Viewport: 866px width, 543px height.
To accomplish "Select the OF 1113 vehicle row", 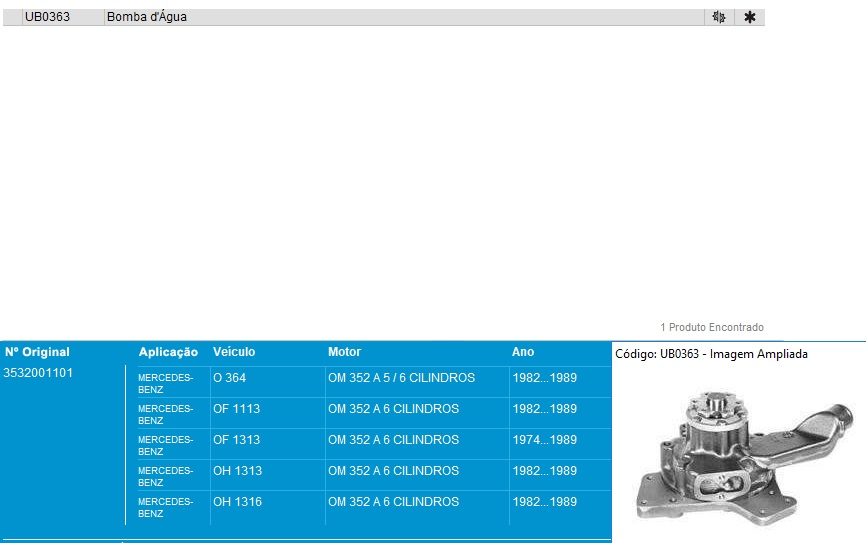I will tap(236, 409).
